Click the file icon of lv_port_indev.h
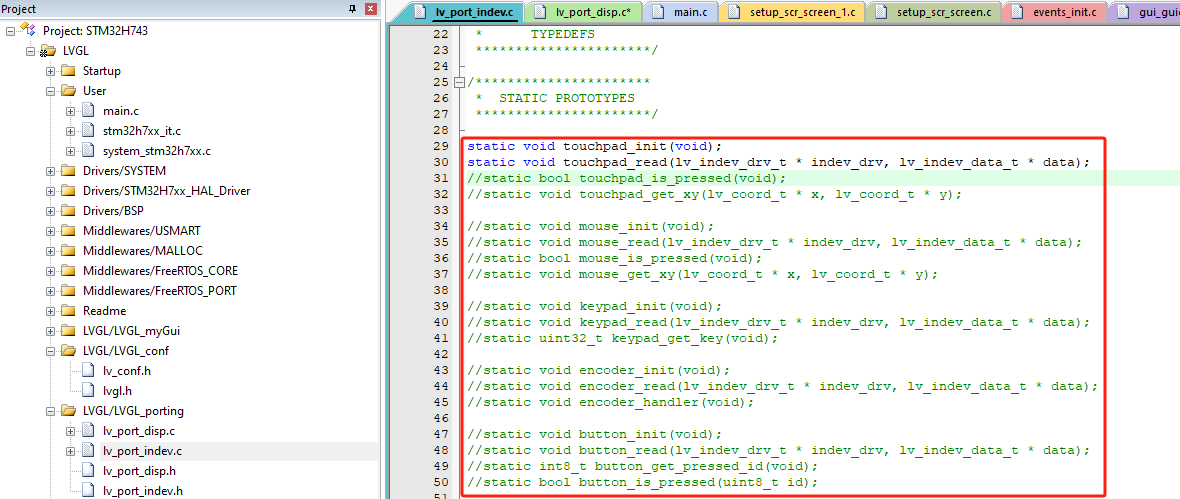Image resolution: width=1180 pixels, height=499 pixels. point(87,491)
